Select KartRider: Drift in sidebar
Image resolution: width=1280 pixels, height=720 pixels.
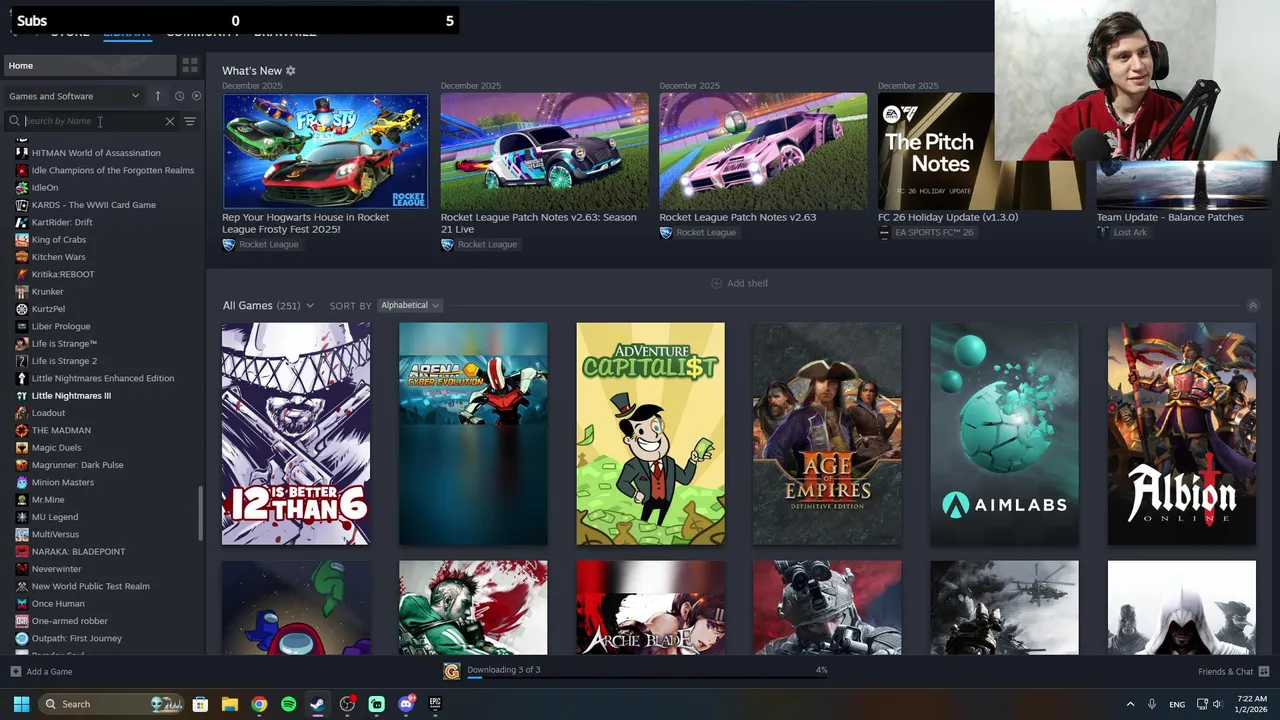pos(62,222)
